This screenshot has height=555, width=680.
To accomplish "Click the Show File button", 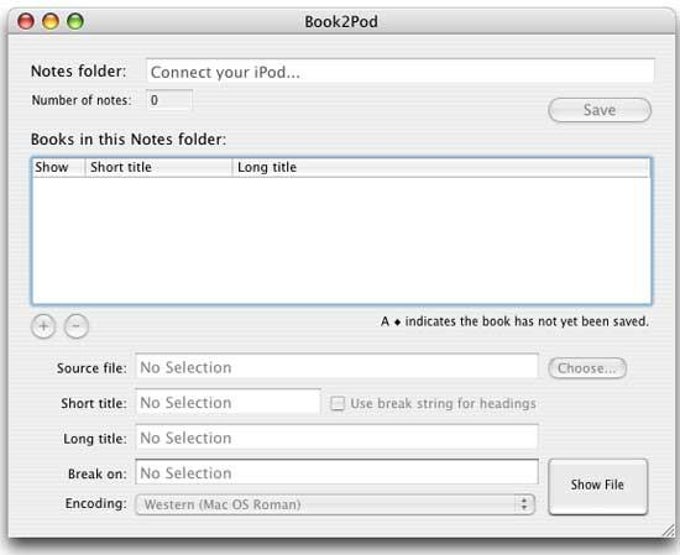I will [597, 485].
